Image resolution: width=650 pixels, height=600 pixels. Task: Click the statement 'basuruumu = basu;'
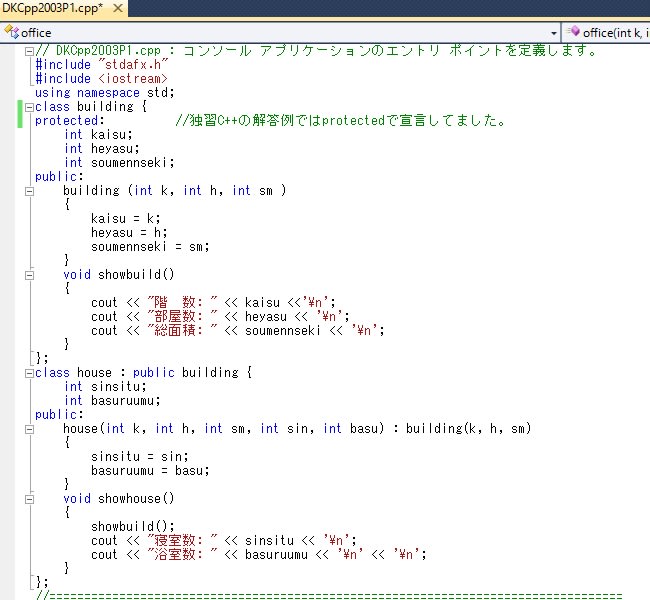pyautogui.click(x=150, y=471)
